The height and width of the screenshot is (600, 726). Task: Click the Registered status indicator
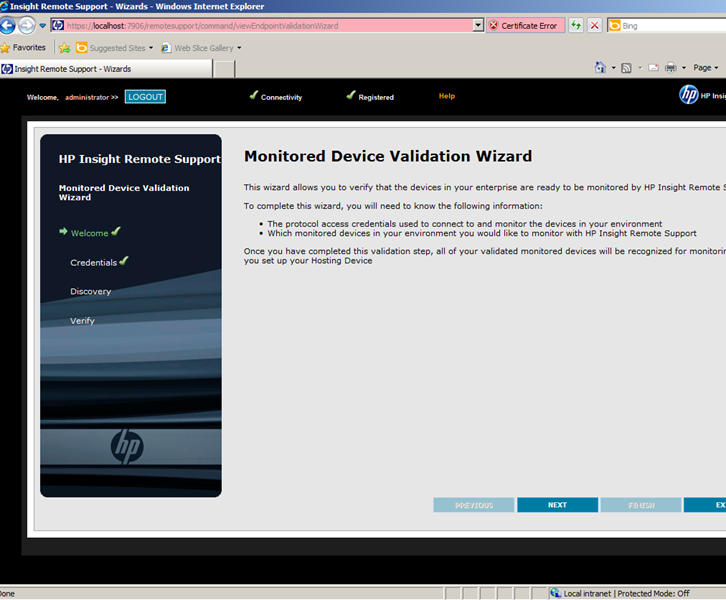(x=370, y=96)
